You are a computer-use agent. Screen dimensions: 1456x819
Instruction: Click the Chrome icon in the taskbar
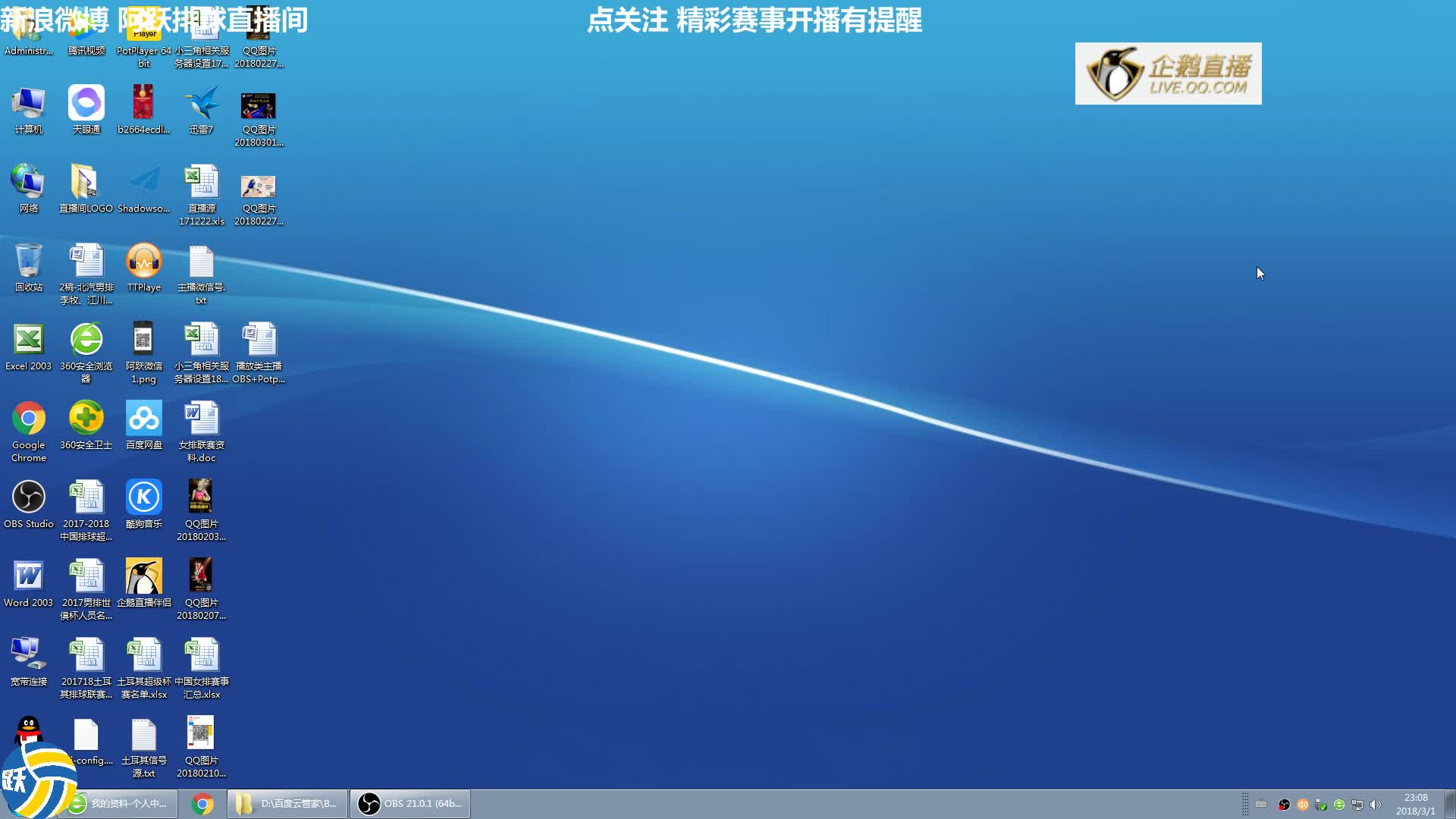click(202, 804)
